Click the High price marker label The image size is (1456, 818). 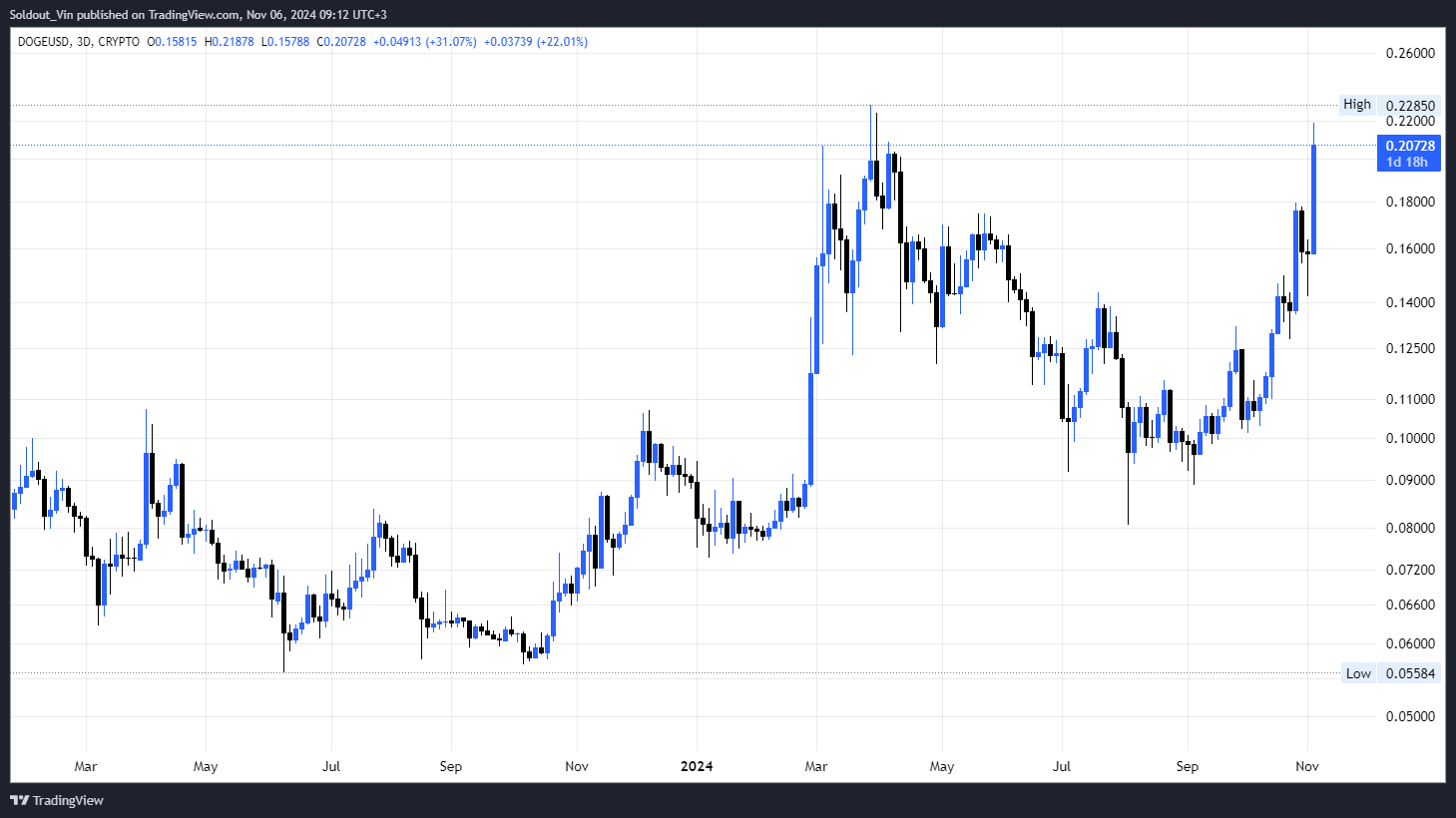1357,105
